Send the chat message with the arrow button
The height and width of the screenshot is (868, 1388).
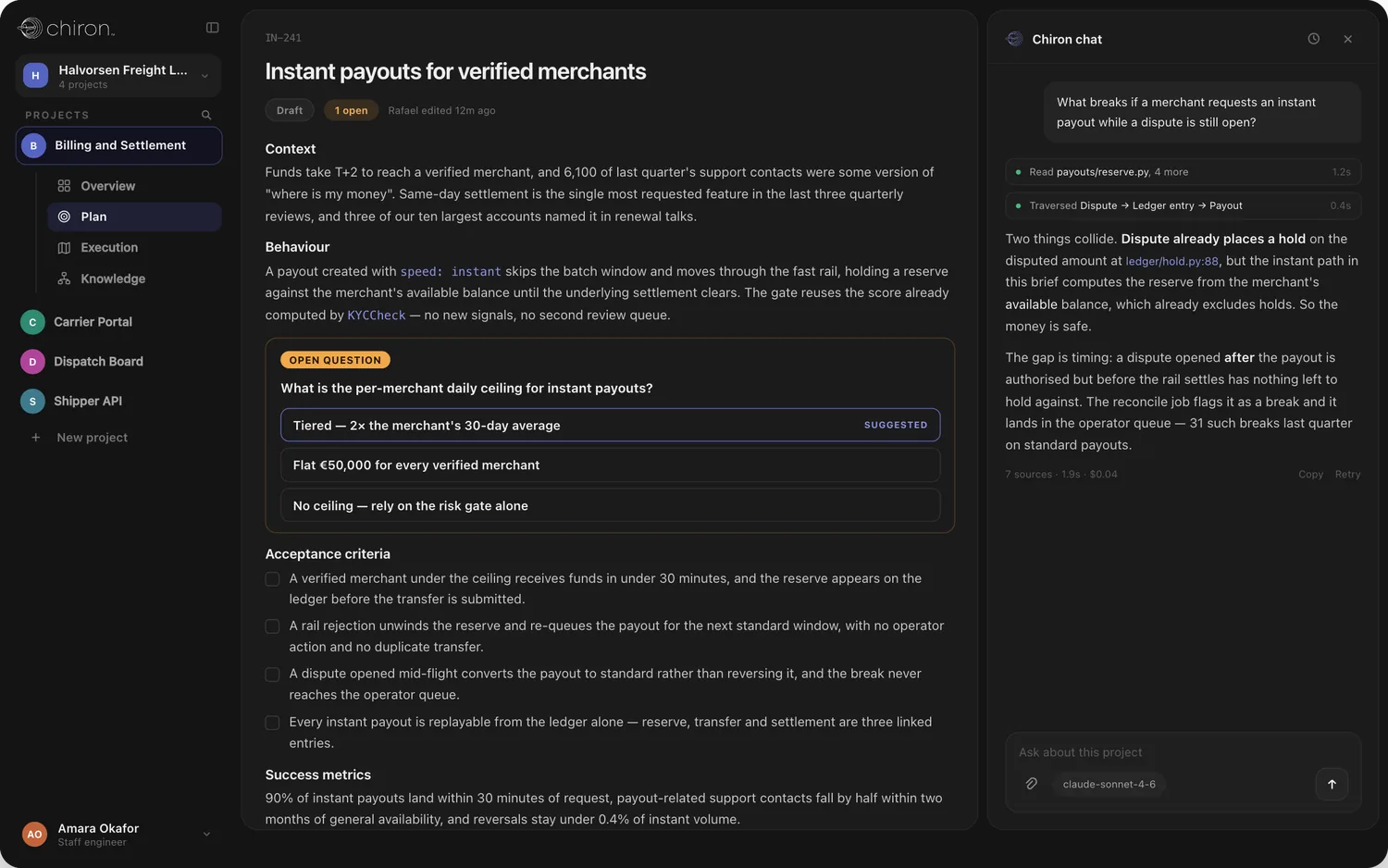click(x=1332, y=784)
